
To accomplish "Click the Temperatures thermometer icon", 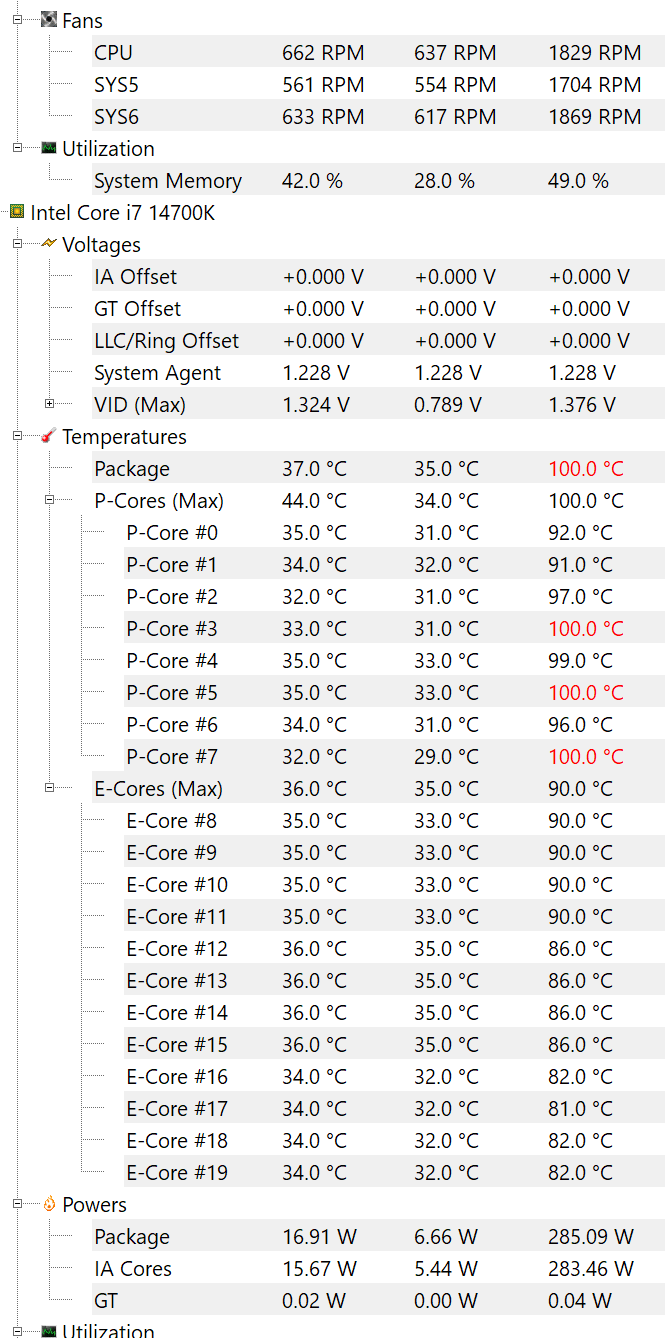I will tap(49, 436).
